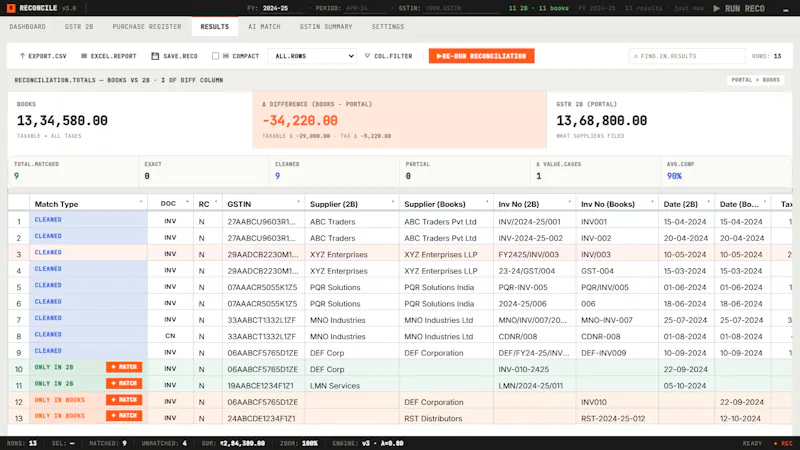
Task: Click DEF-INV009 invoice cell
Action: point(604,353)
